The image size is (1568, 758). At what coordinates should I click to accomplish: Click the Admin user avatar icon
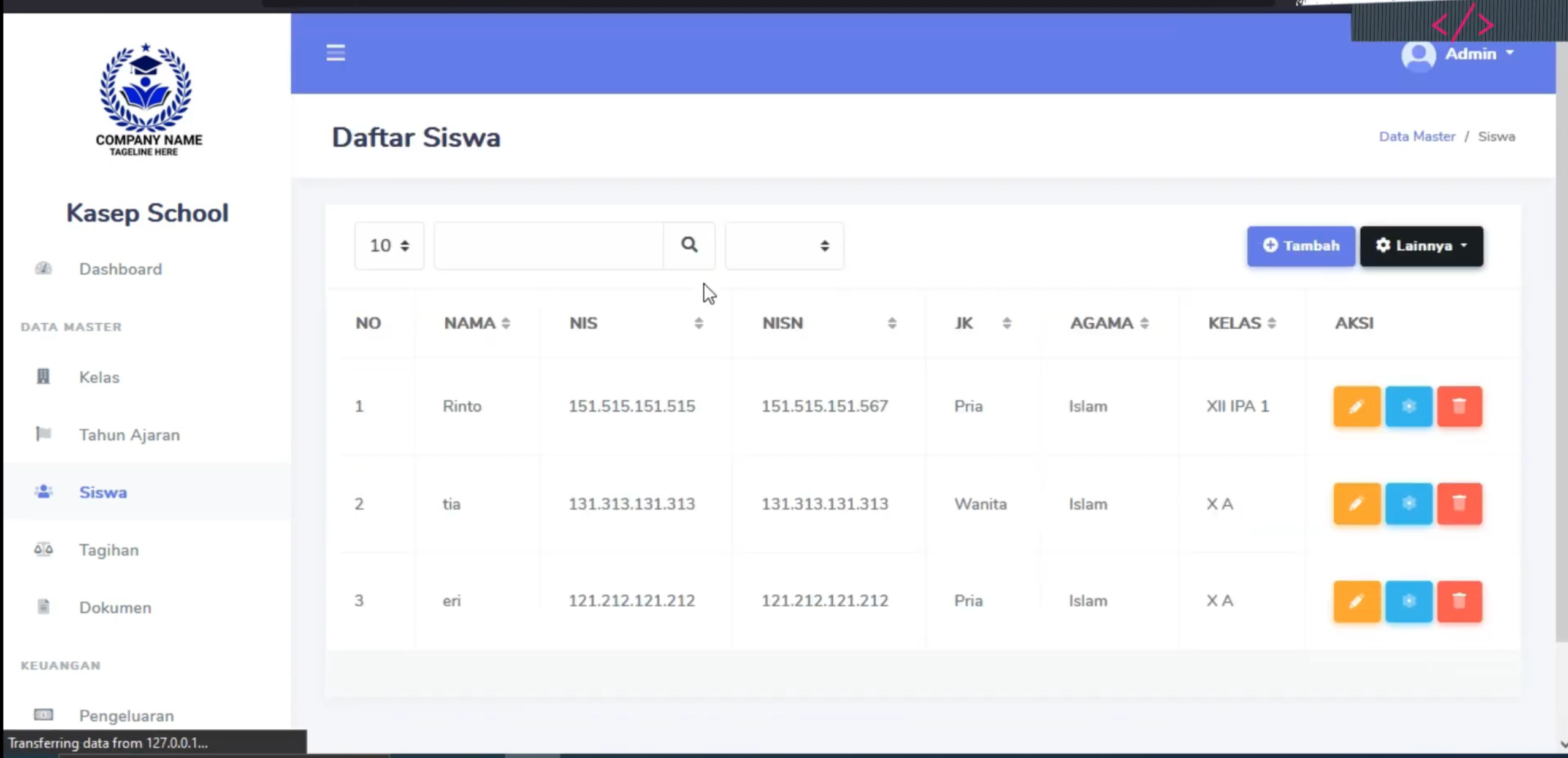[1418, 55]
